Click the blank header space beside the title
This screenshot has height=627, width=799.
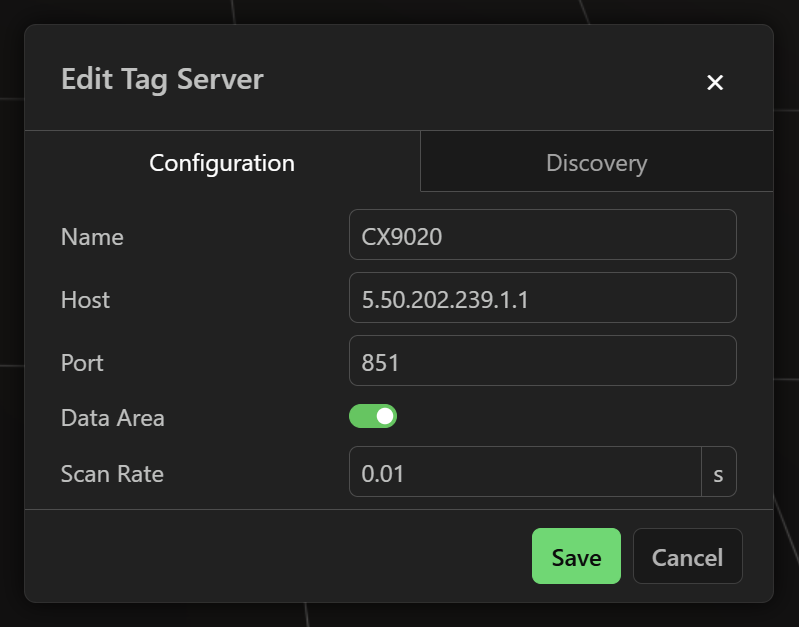480,80
